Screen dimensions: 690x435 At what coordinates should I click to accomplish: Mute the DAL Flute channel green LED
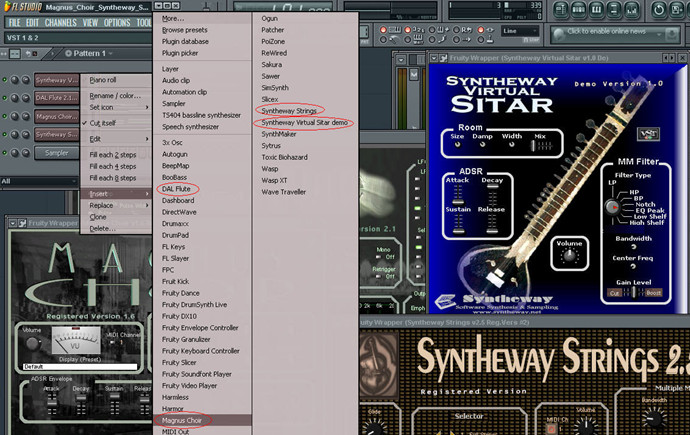click(5, 98)
